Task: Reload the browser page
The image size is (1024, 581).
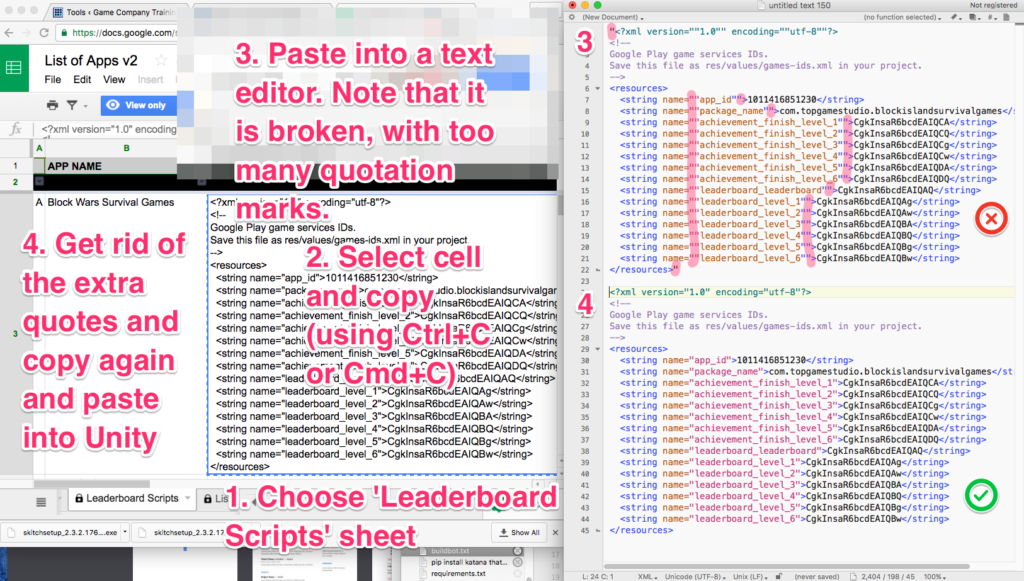Action: coord(44,33)
